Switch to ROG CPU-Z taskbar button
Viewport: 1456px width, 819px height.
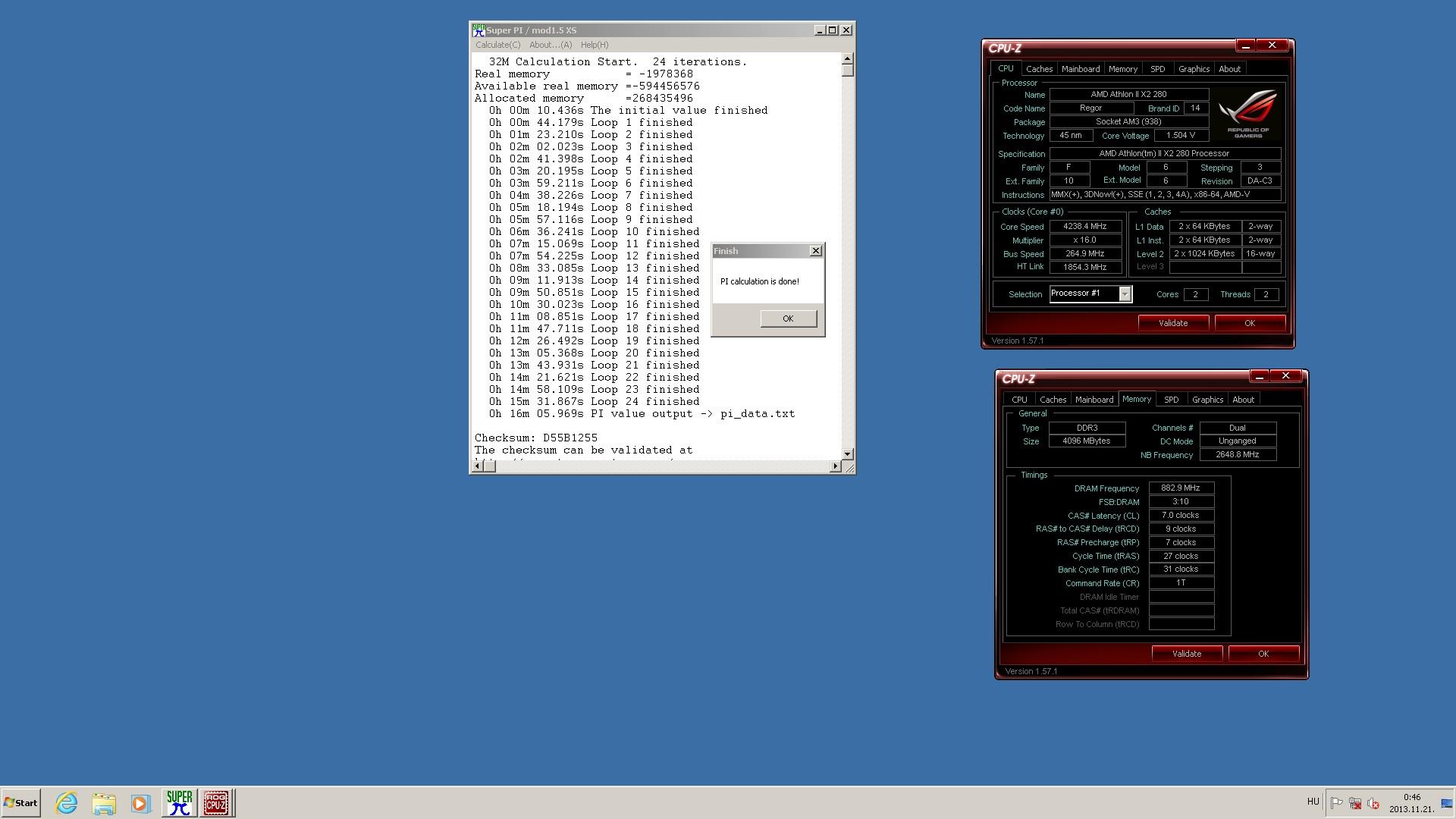pyautogui.click(x=216, y=802)
